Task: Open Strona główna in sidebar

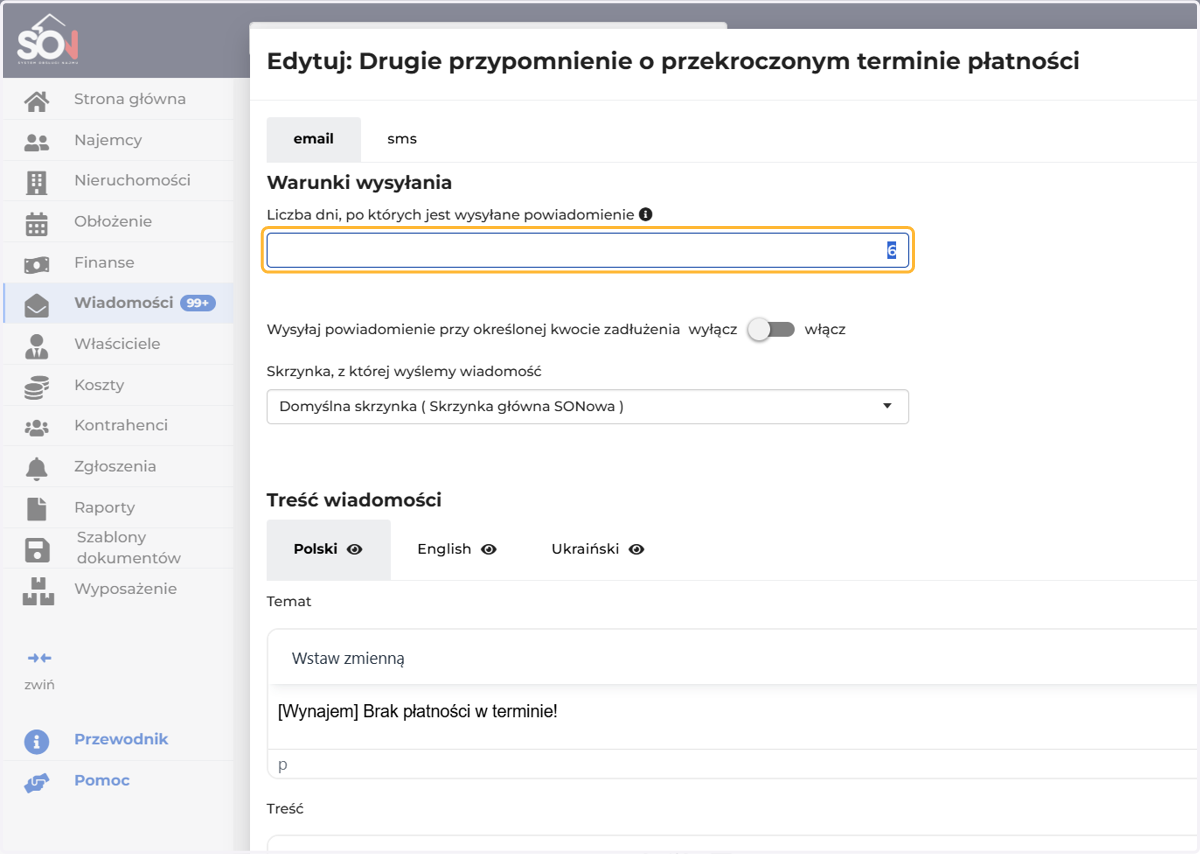Action: point(129,99)
